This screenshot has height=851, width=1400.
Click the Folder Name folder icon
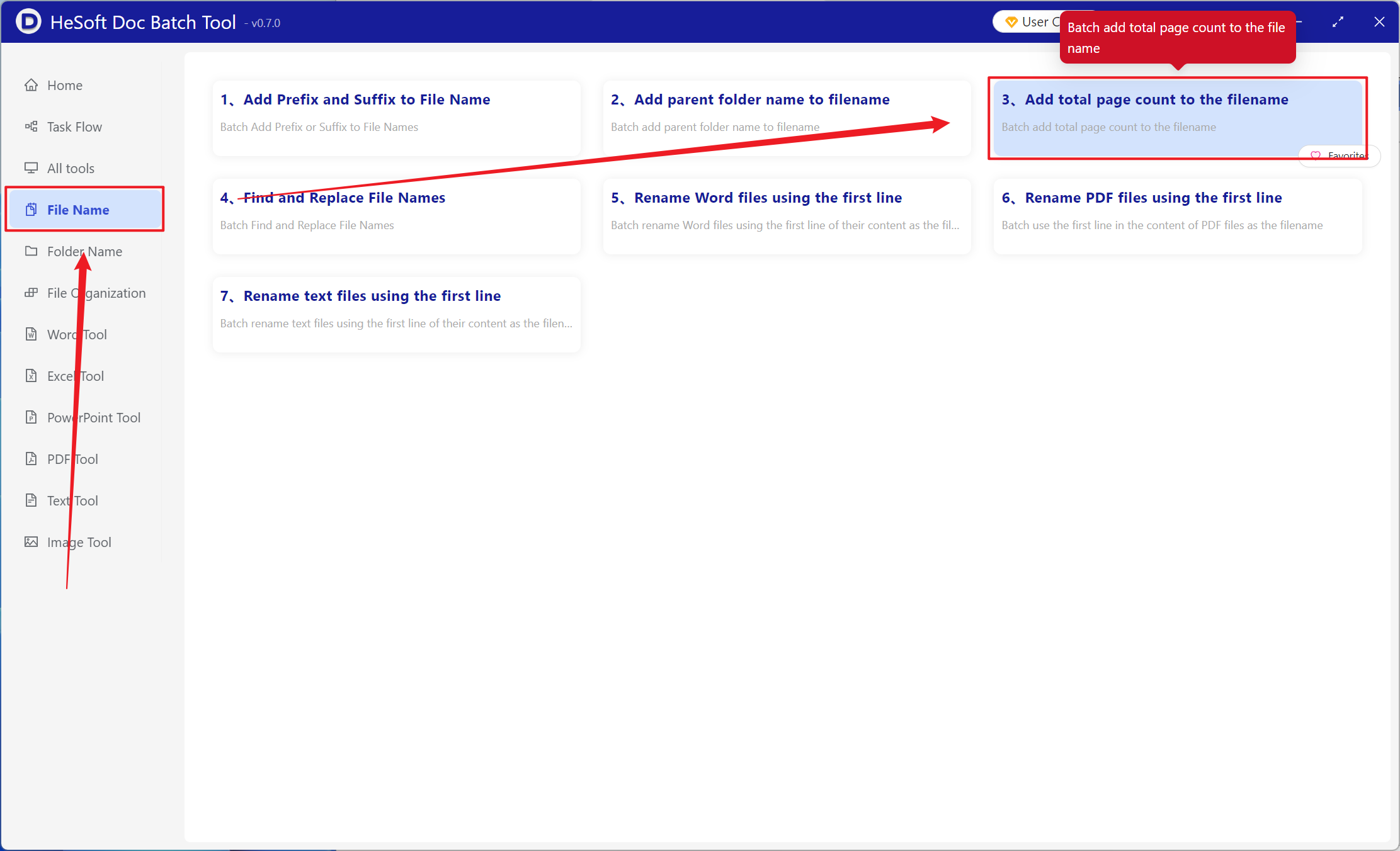tap(31, 251)
